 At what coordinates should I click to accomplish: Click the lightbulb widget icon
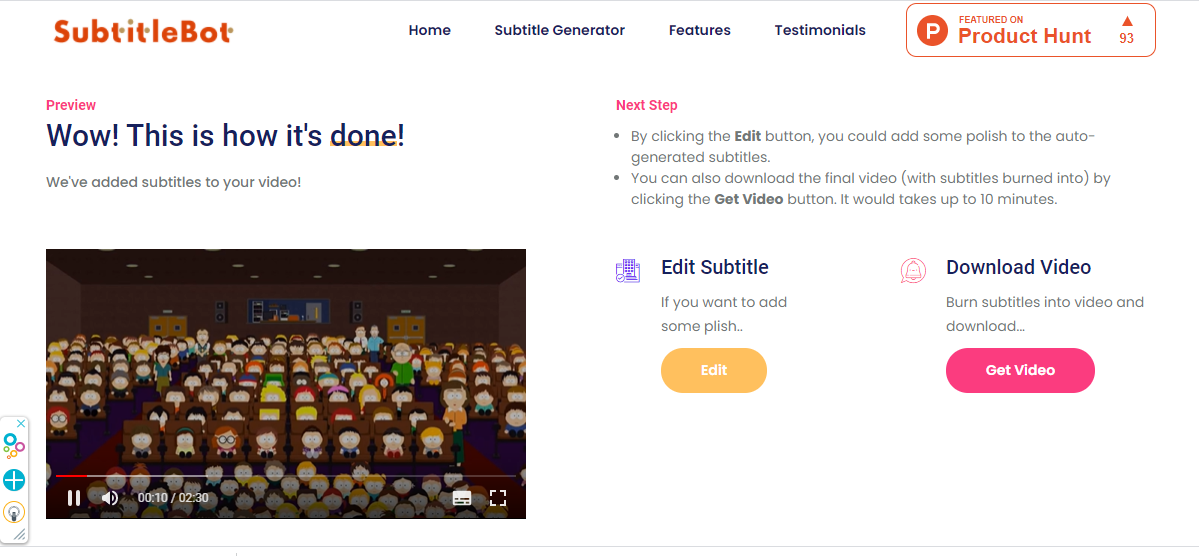[x=14, y=512]
